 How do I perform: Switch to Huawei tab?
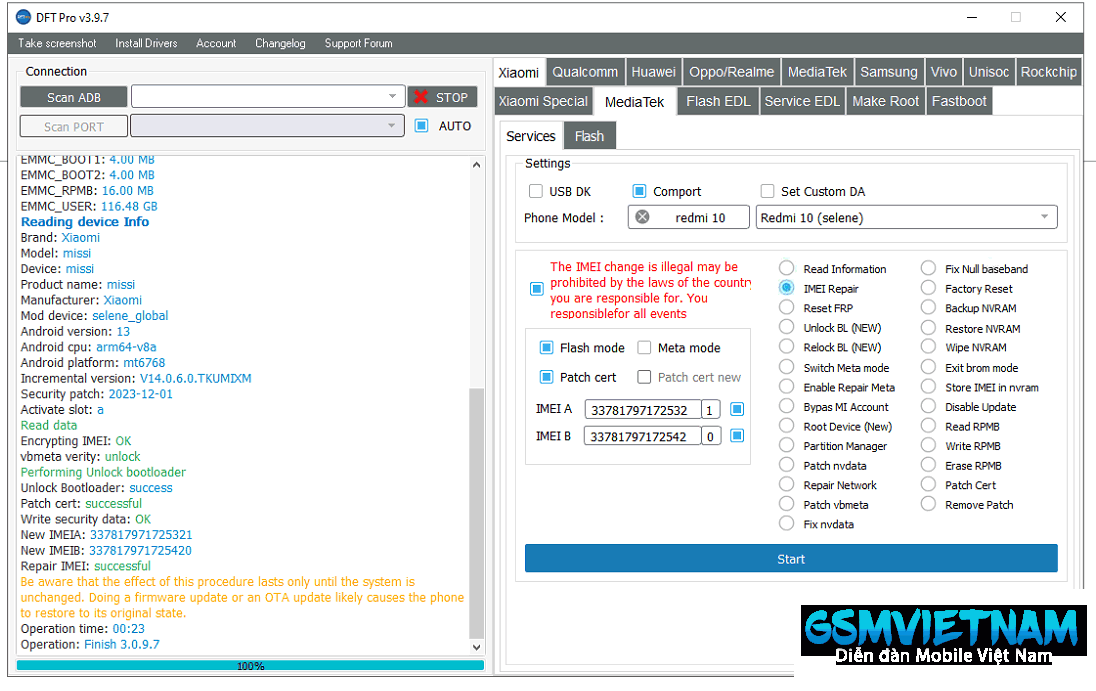[654, 72]
